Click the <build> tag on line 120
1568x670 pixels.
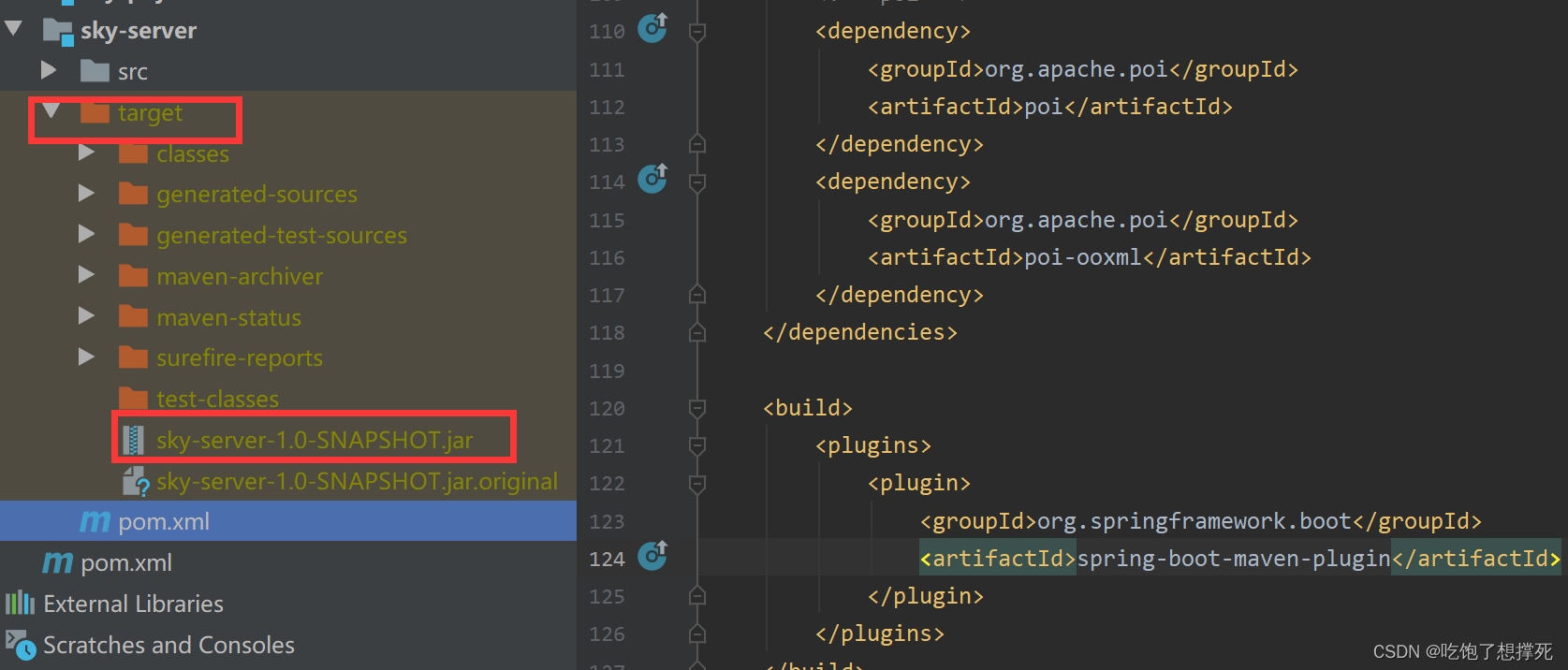point(808,408)
